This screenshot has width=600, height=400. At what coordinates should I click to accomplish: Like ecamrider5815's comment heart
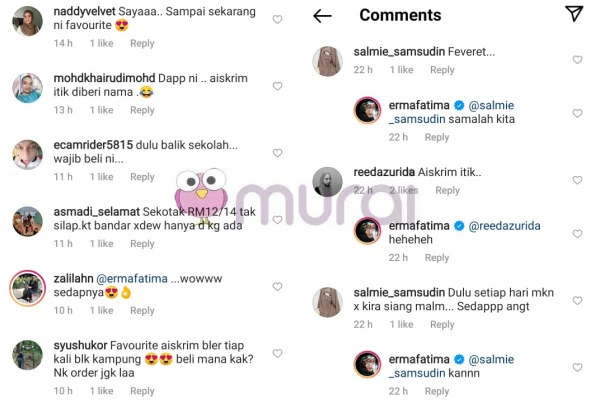coord(277,153)
